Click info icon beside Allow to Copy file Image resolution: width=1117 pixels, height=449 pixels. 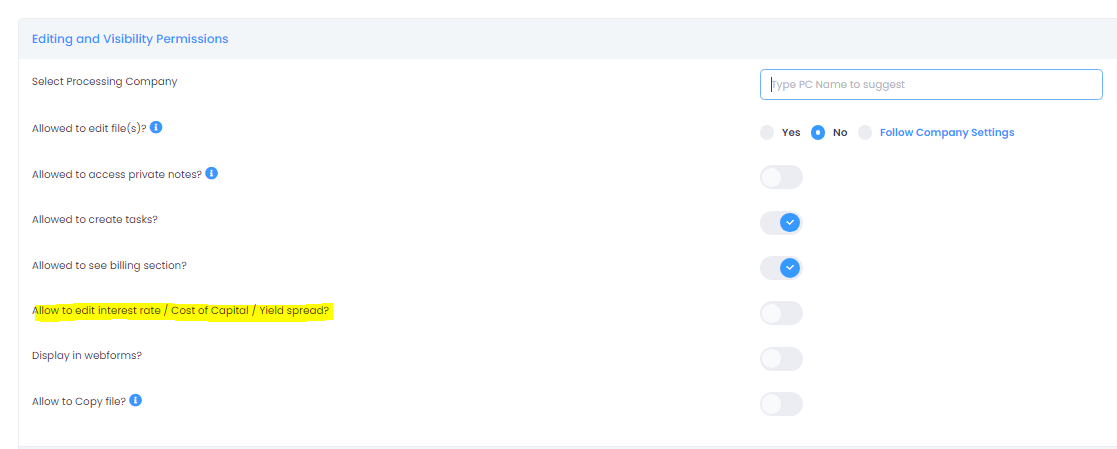click(135, 401)
